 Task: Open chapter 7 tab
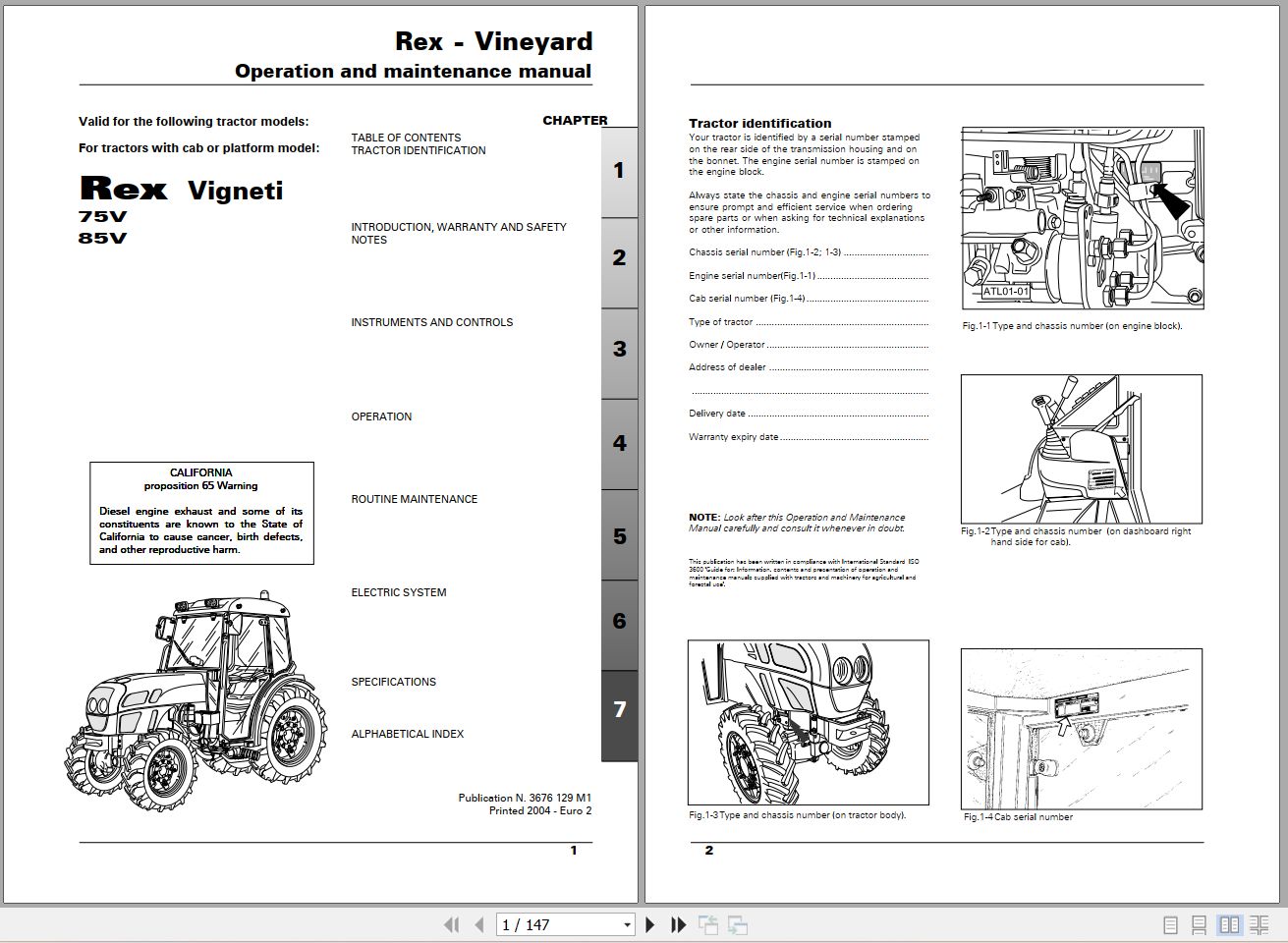pos(619,716)
